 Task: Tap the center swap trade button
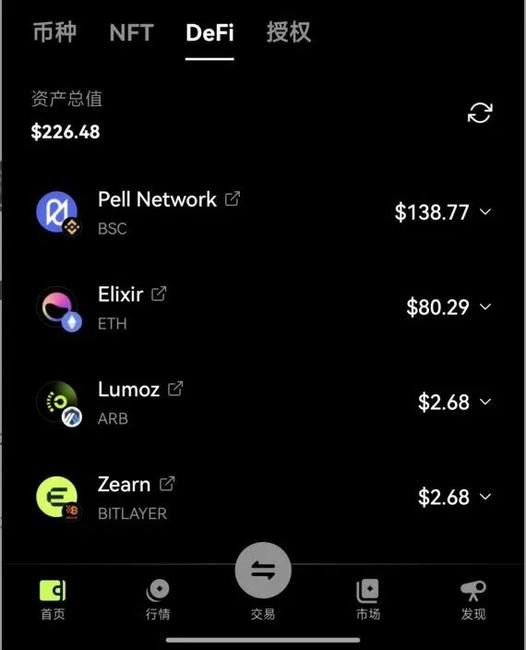[263, 570]
